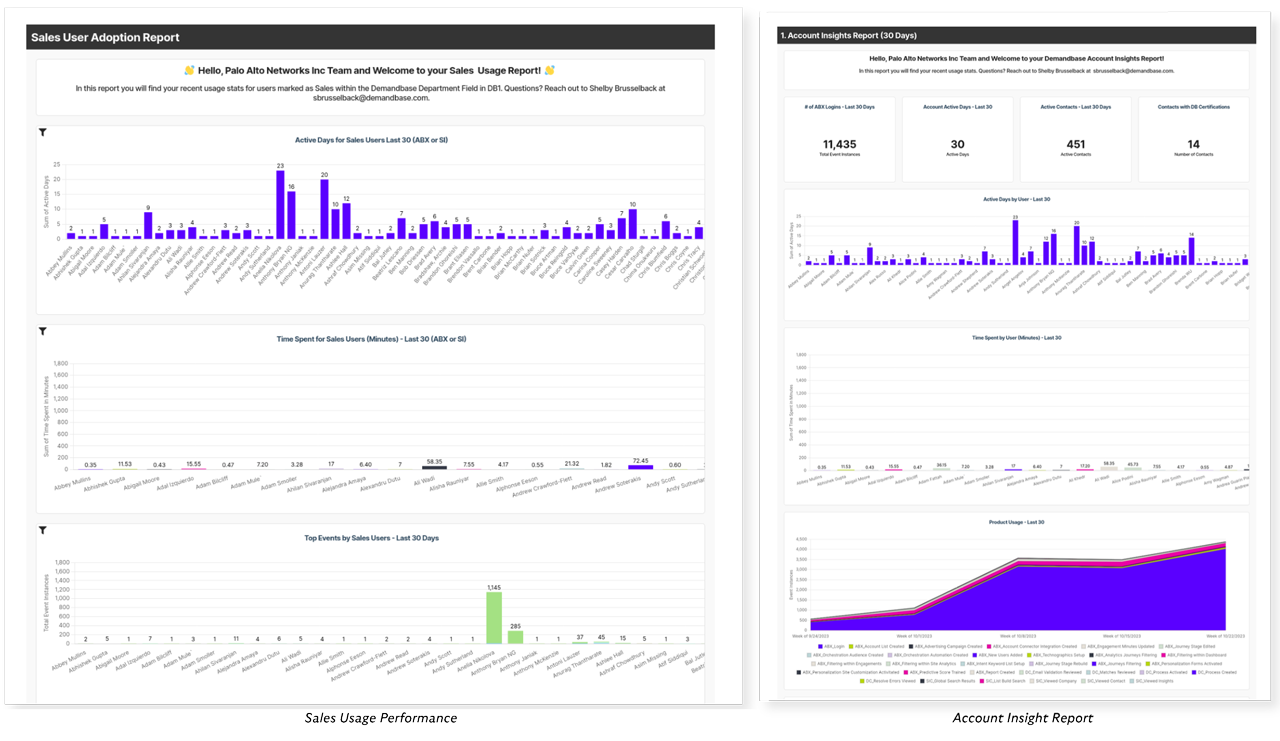Click filter icon on Top Events by Sales Users chart
This screenshot has width=1280, height=741.
click(42, 530)
